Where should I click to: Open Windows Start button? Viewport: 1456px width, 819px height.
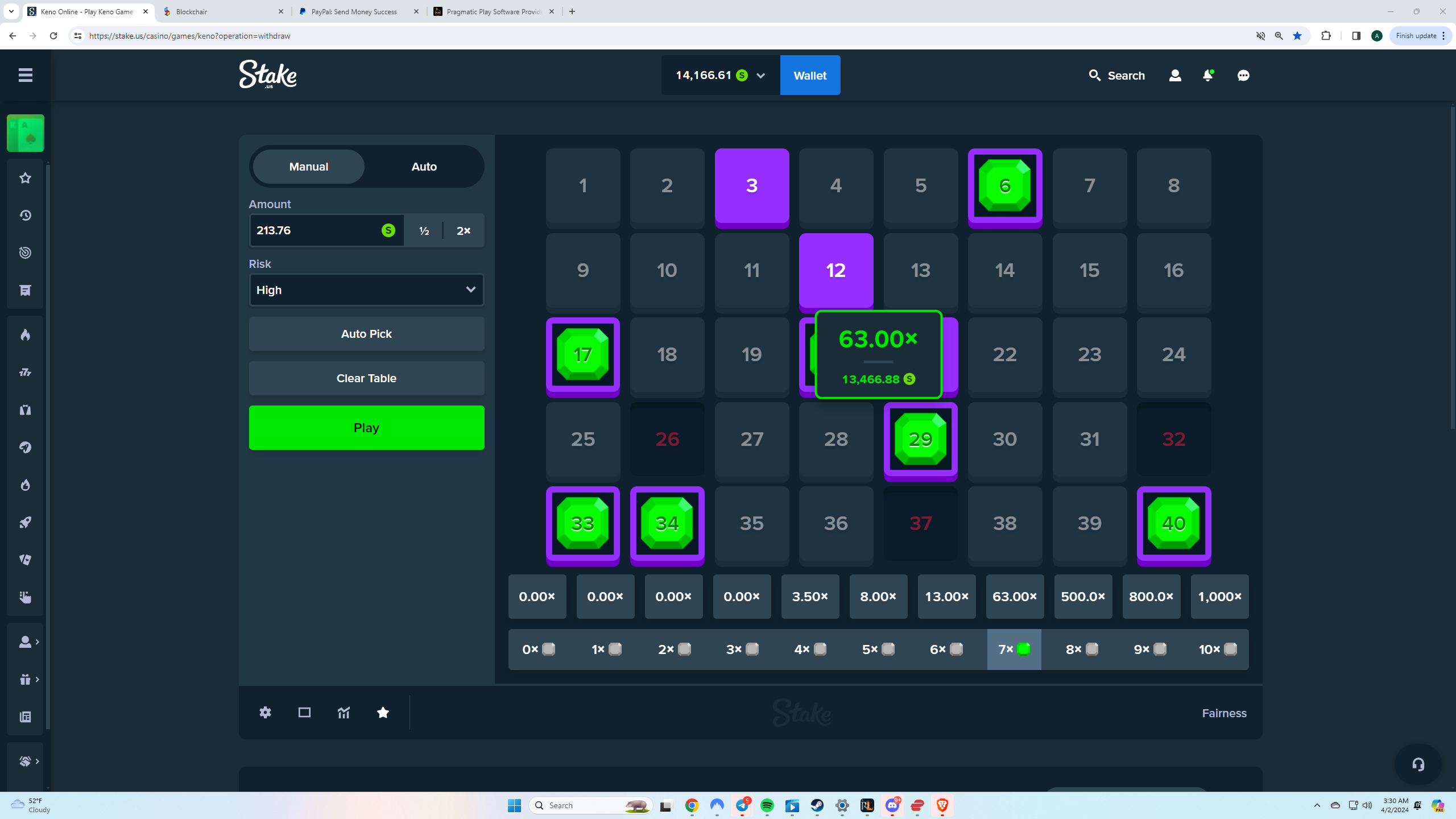pos(514,805)
